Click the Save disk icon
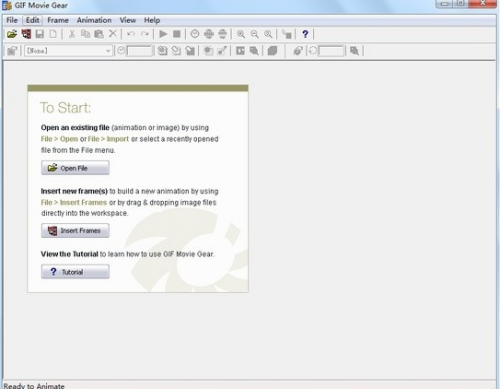 point(40,34)
